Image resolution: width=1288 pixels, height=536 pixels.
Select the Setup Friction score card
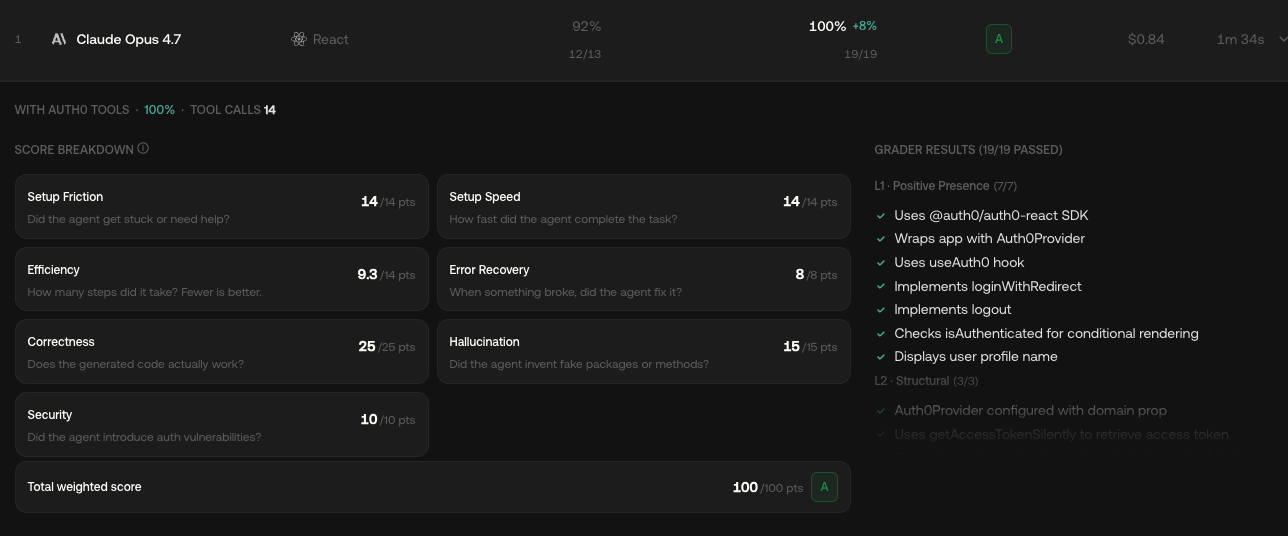click(x=222, y=207)
